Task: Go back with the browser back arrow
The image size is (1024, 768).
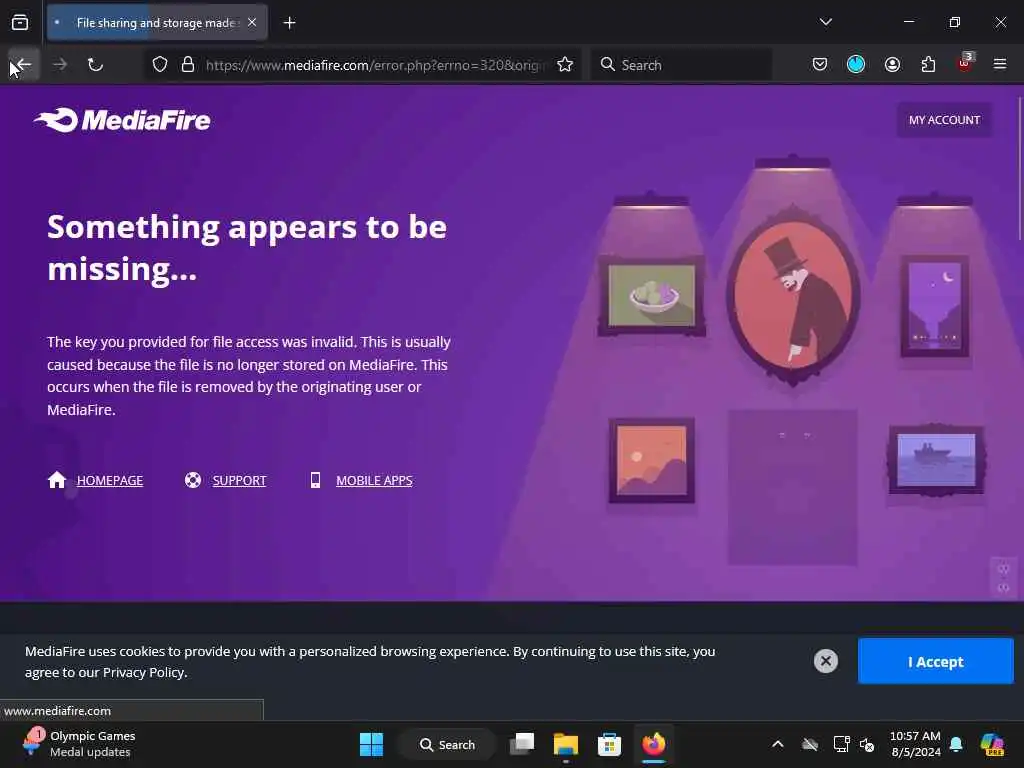Action: coord(24,65)
